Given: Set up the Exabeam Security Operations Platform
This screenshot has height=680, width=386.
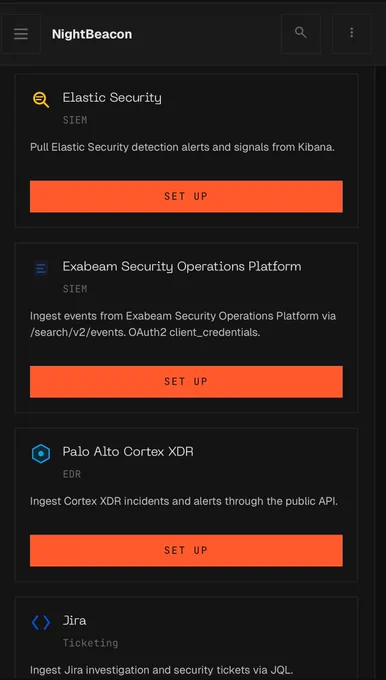Looking at the screenshot, I should click(186, 382).
